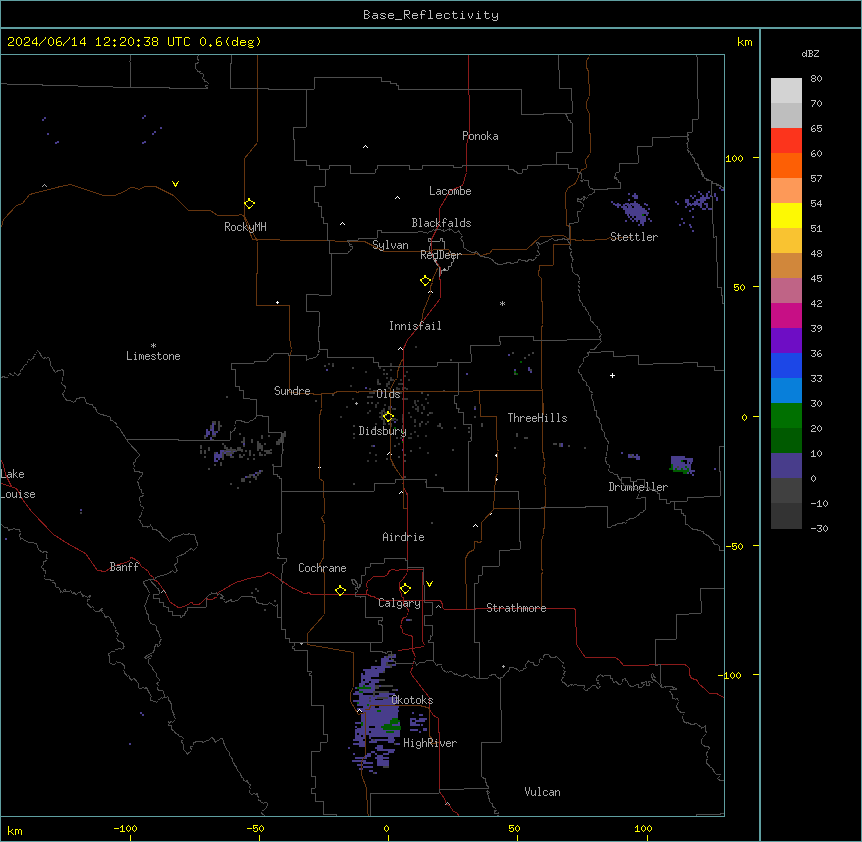Click the -50 tick on the right axis
862x842 pixels.
[734, 546]
